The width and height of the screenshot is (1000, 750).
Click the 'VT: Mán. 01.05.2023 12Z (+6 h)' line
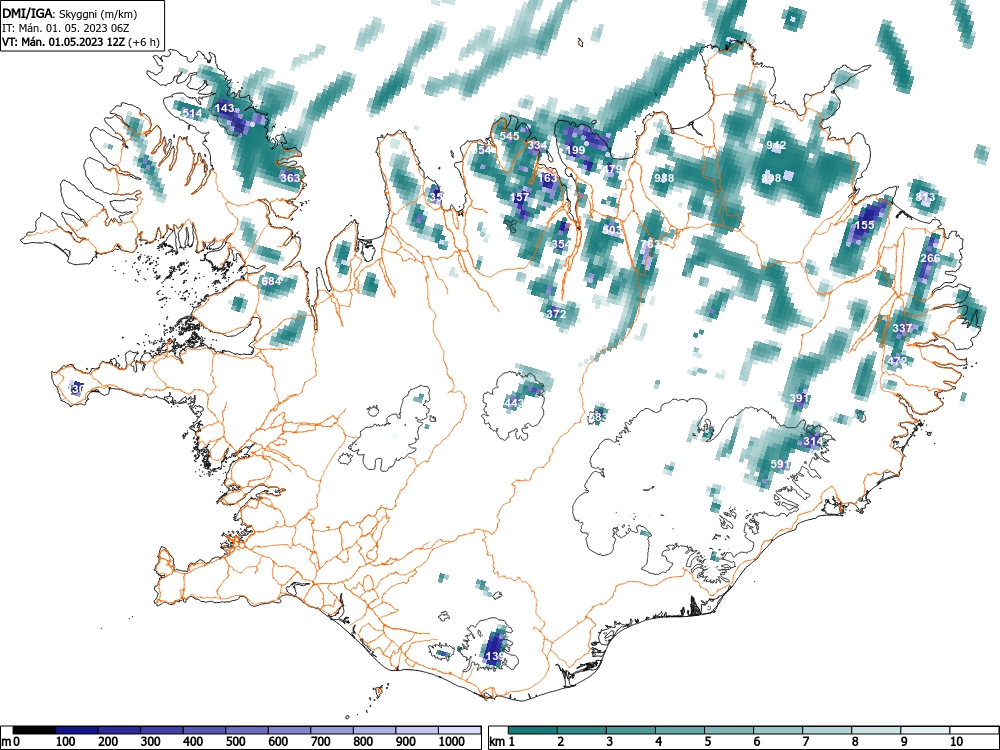click(80, 42)
